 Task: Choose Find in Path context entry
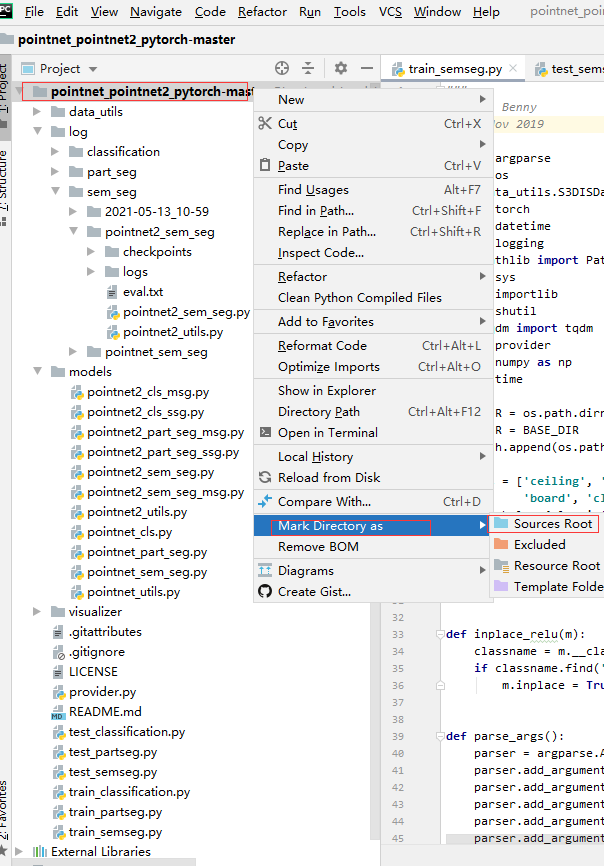pyautogui.click(x=373, y=210)
